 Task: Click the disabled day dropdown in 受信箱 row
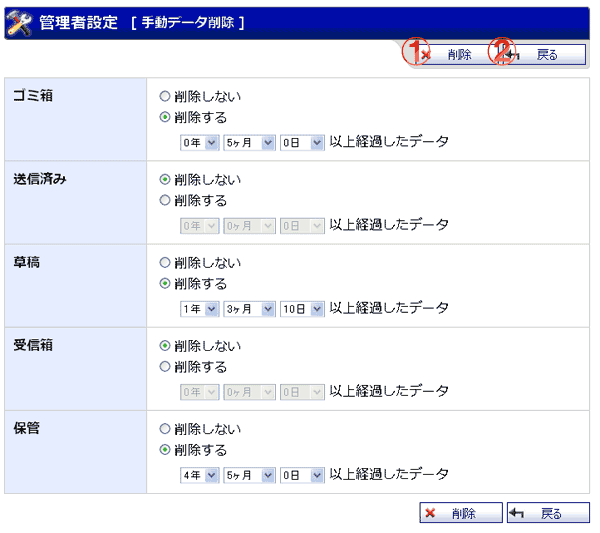pos(302,392)
